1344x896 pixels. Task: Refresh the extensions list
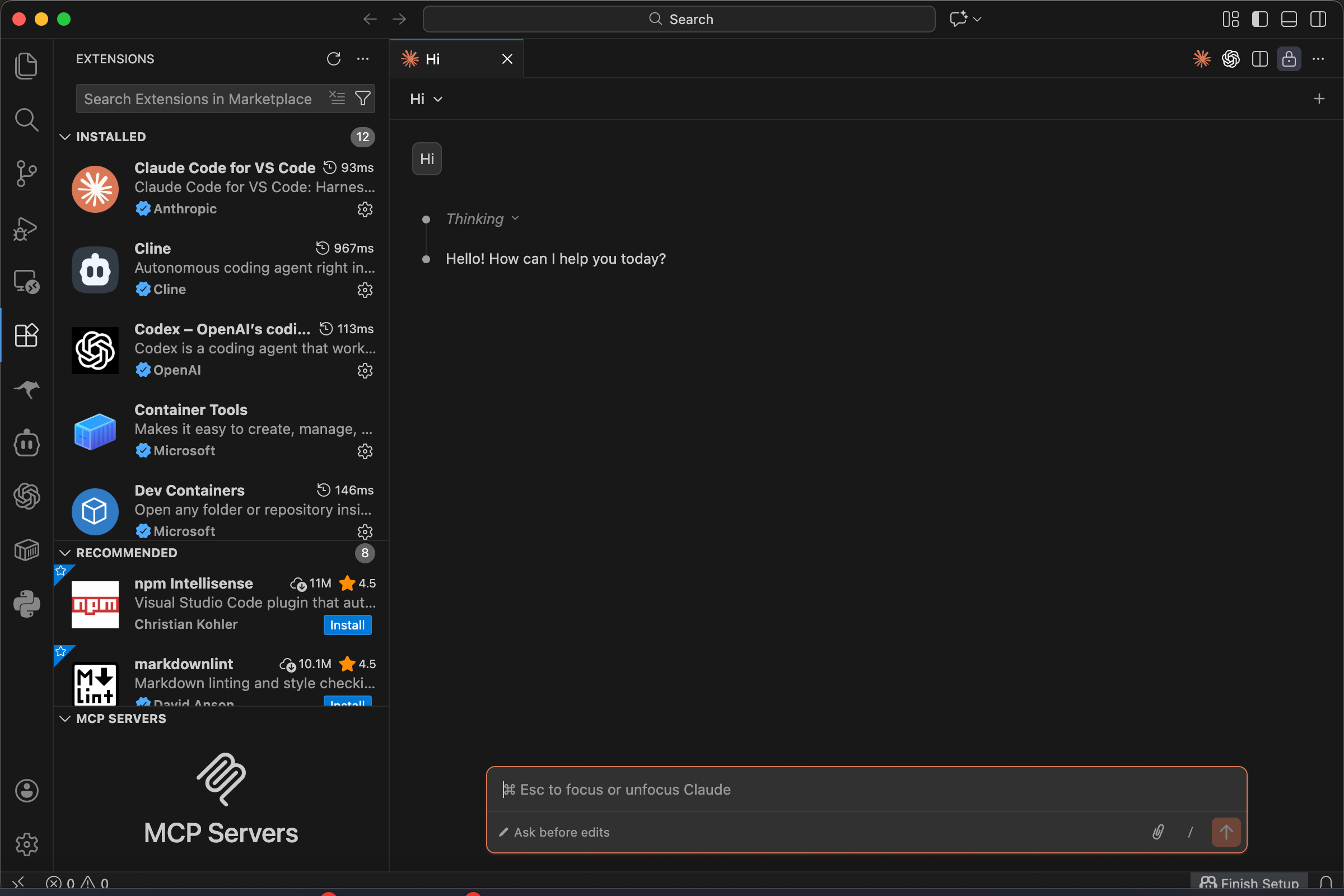tap(334, 59)
